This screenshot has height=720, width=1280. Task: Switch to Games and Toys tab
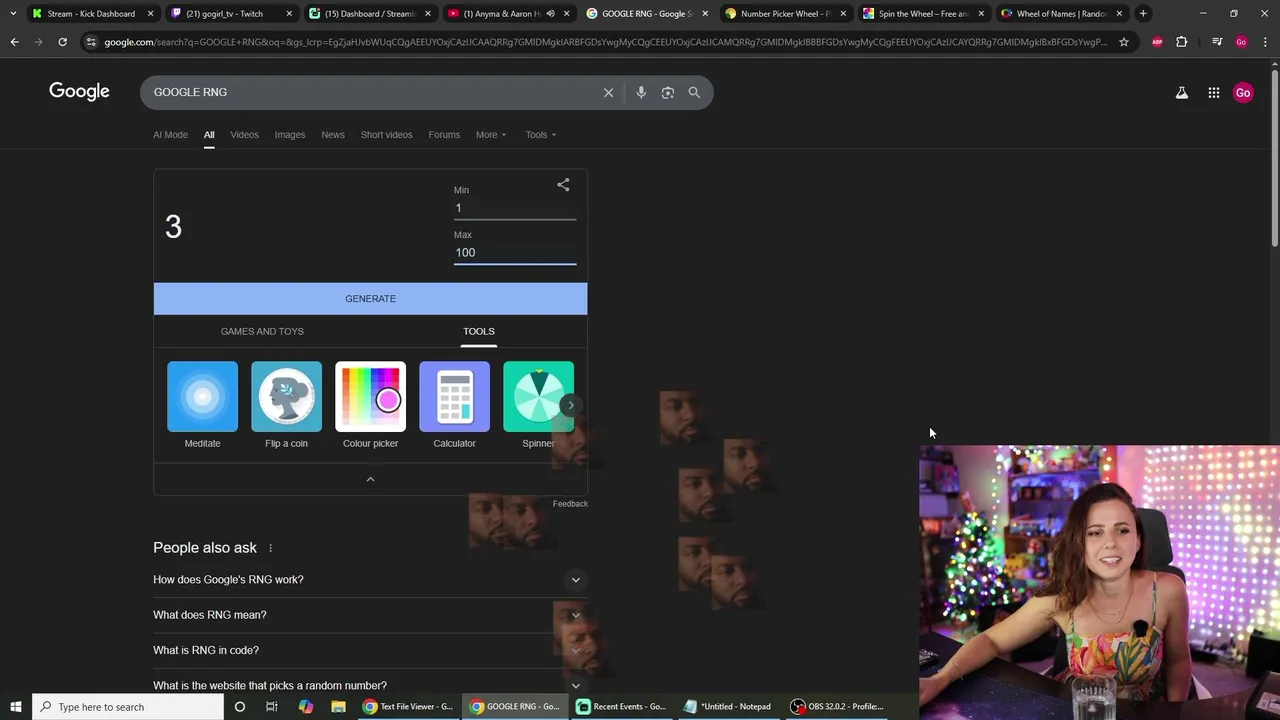point(262,331)
